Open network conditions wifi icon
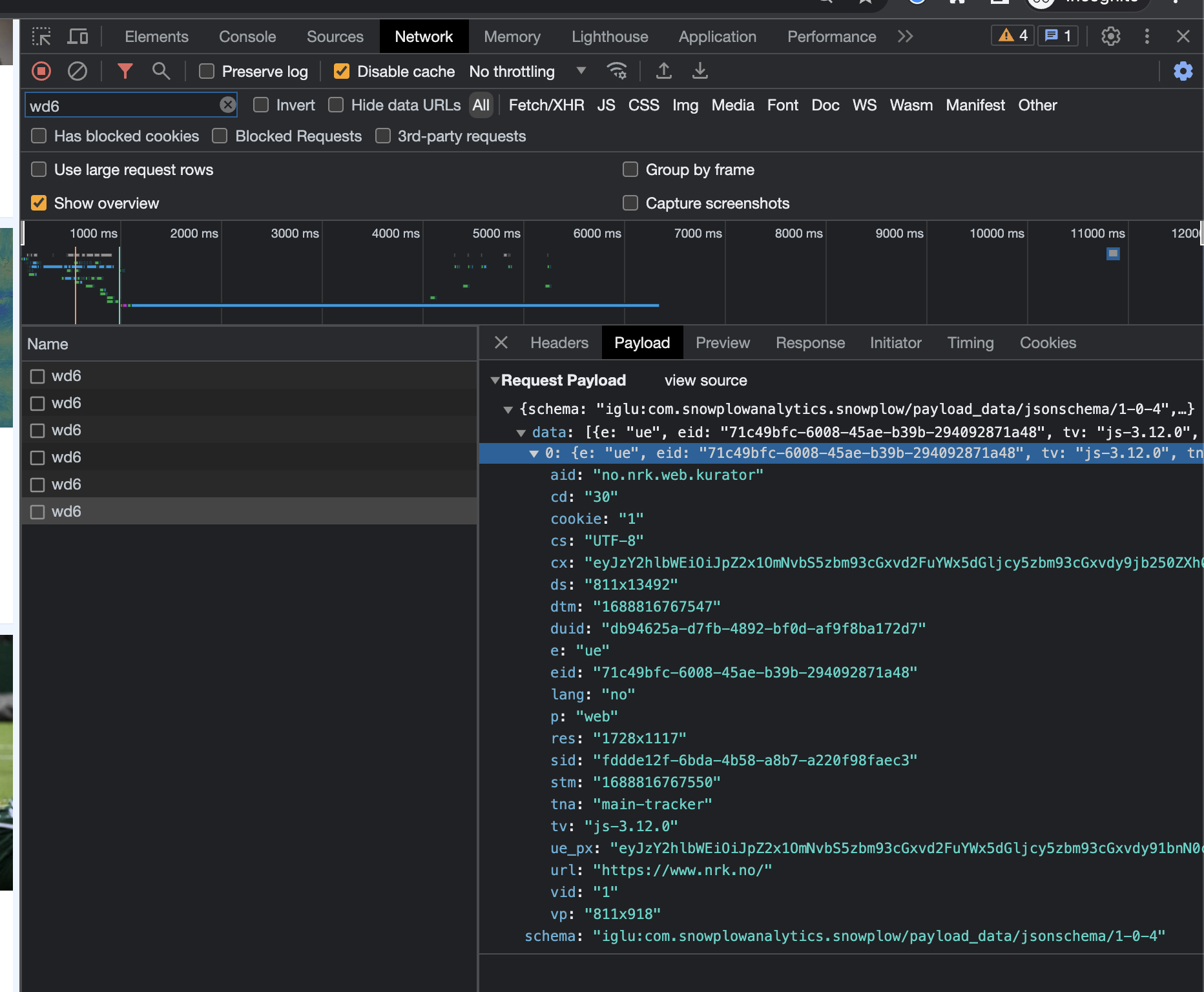 pyautogui.click(x=617, y=71)
